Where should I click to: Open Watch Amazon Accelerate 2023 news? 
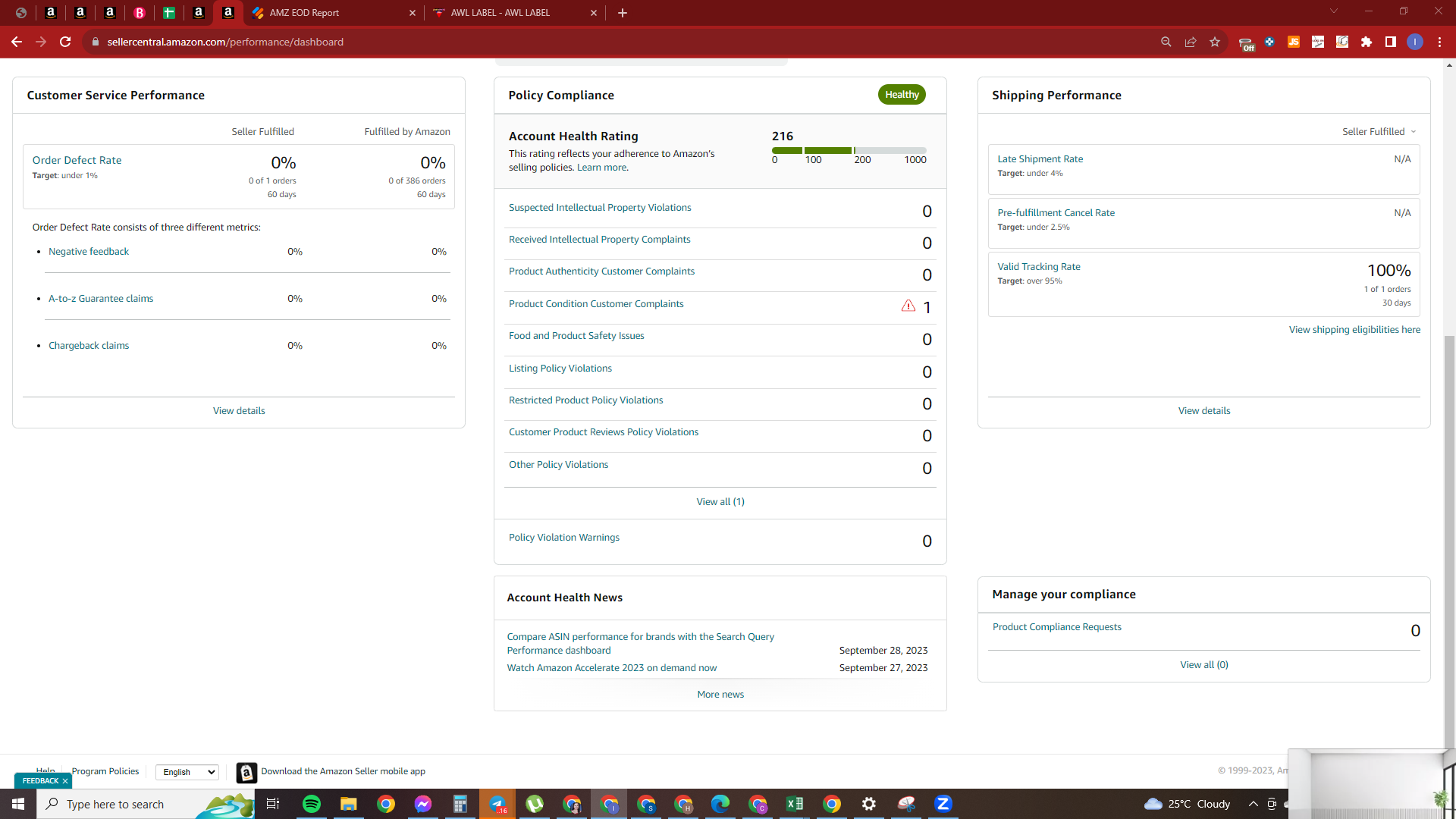click(612, 668)
